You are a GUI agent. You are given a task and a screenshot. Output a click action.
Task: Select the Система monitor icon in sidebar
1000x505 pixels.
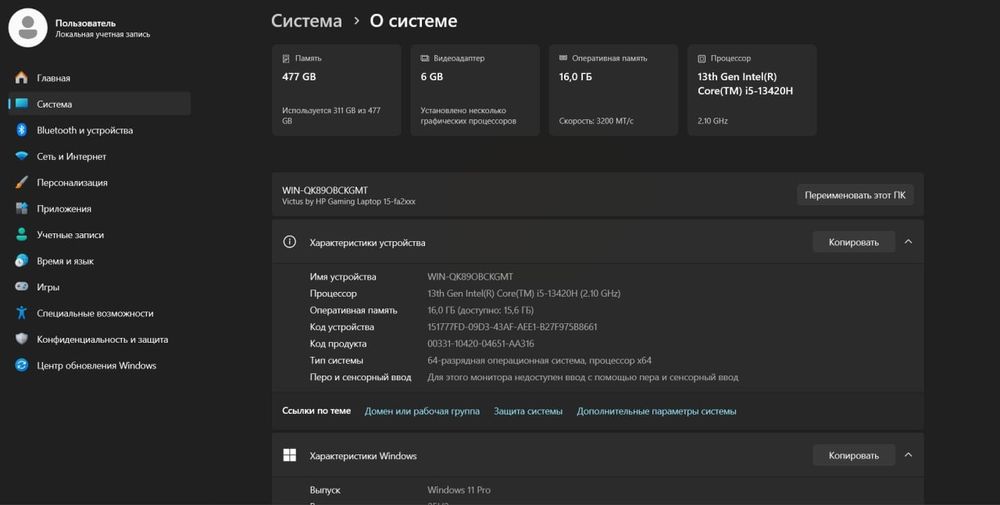click(22, 104)
